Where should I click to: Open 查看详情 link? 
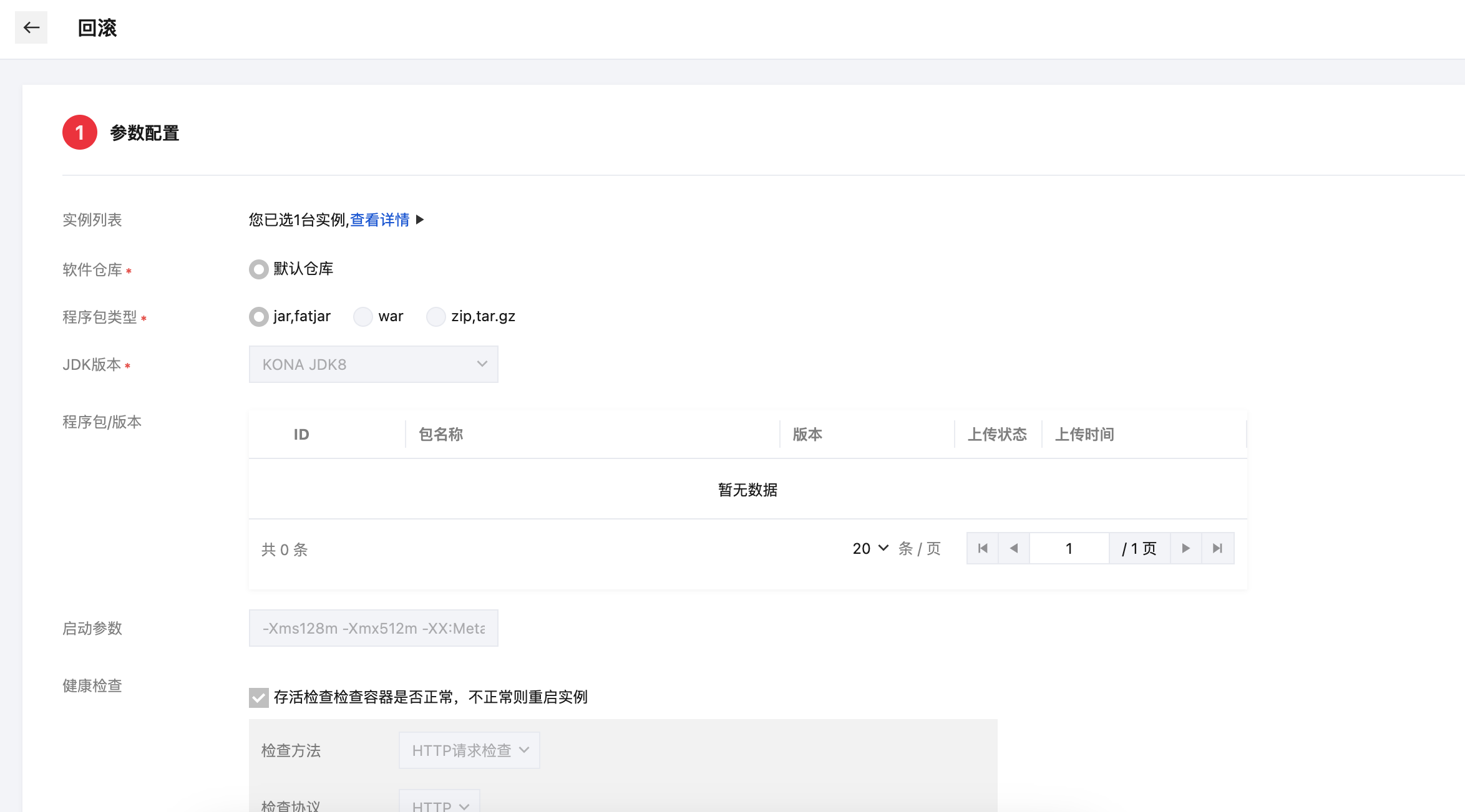coord(379,220)
